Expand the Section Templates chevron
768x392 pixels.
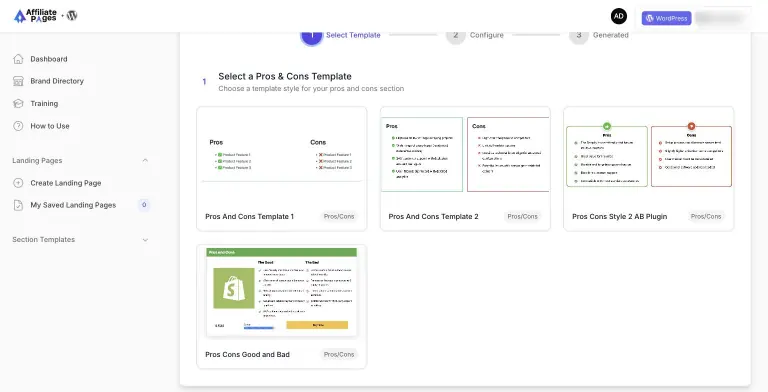tap(145, 240)
